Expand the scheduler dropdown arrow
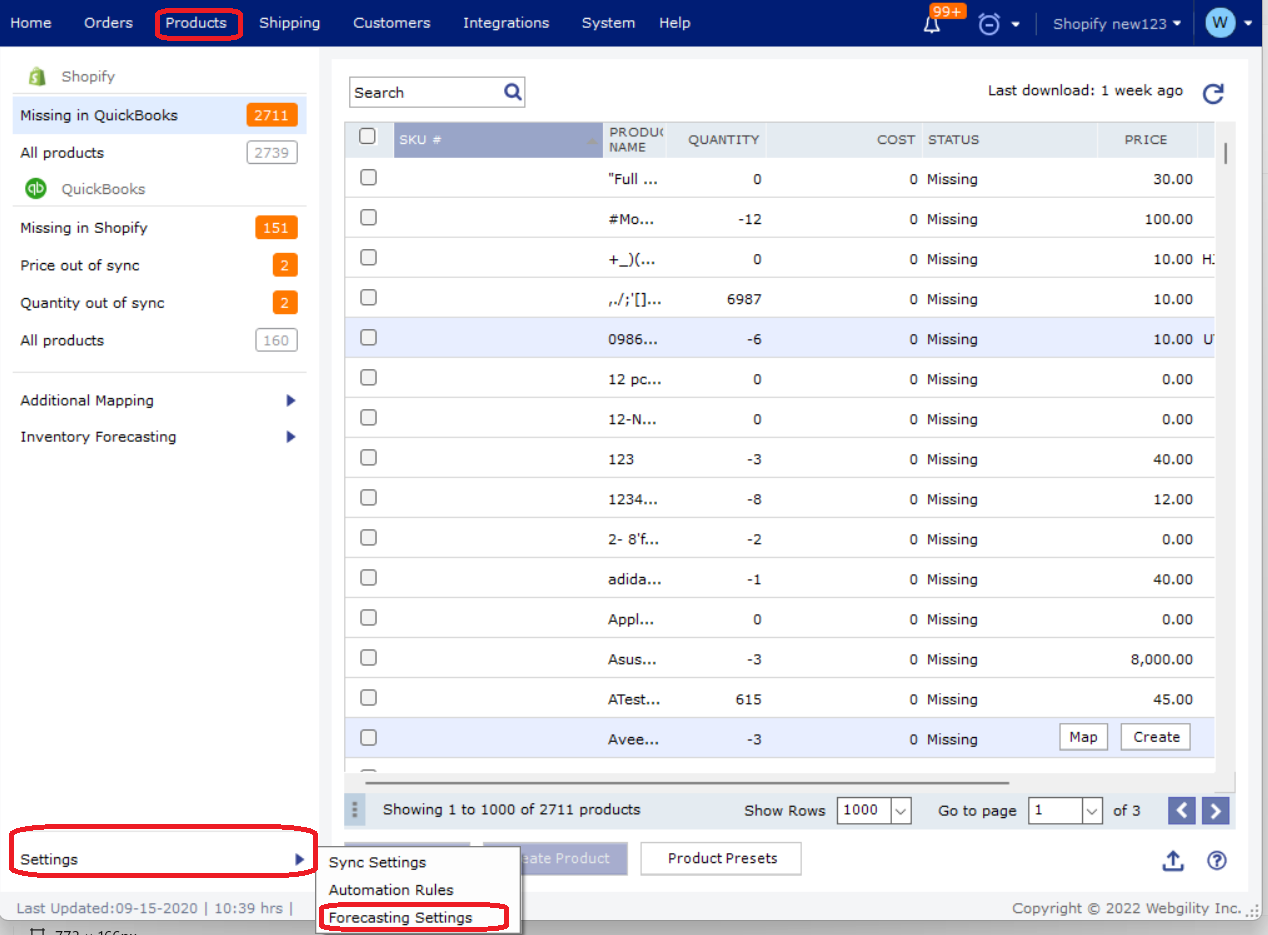Image resolution: width=1268 pixels, height=935 pixels. [1015, 24]
